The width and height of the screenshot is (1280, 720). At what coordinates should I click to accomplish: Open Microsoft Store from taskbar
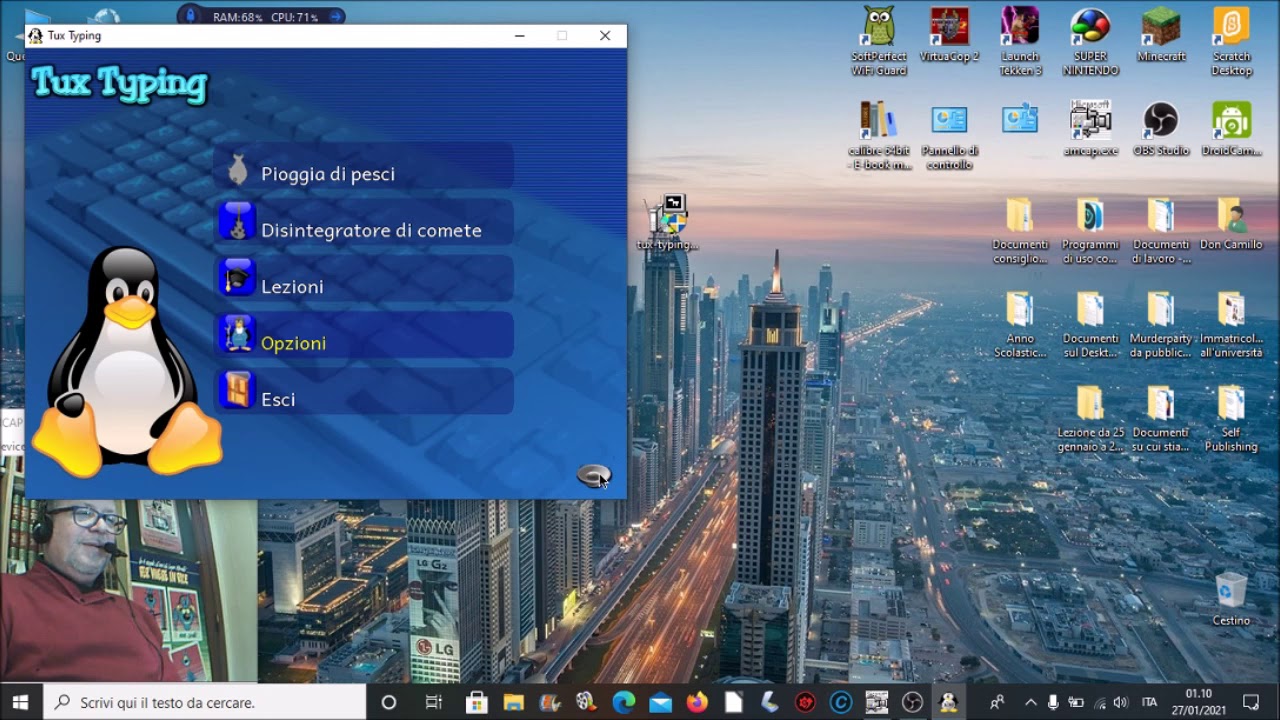click(477, 702)
